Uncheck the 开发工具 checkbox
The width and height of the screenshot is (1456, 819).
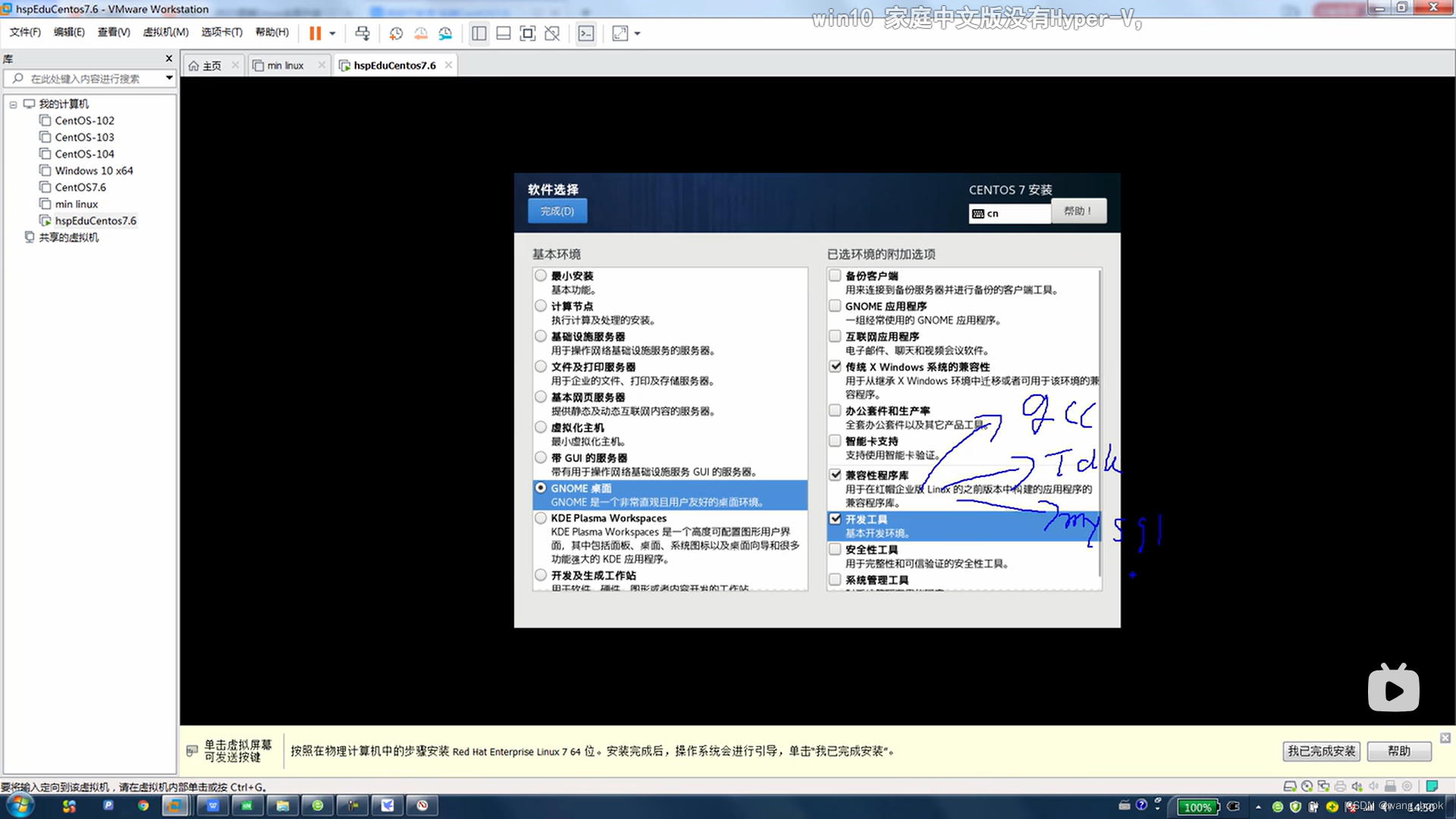(x=835, y=519)
